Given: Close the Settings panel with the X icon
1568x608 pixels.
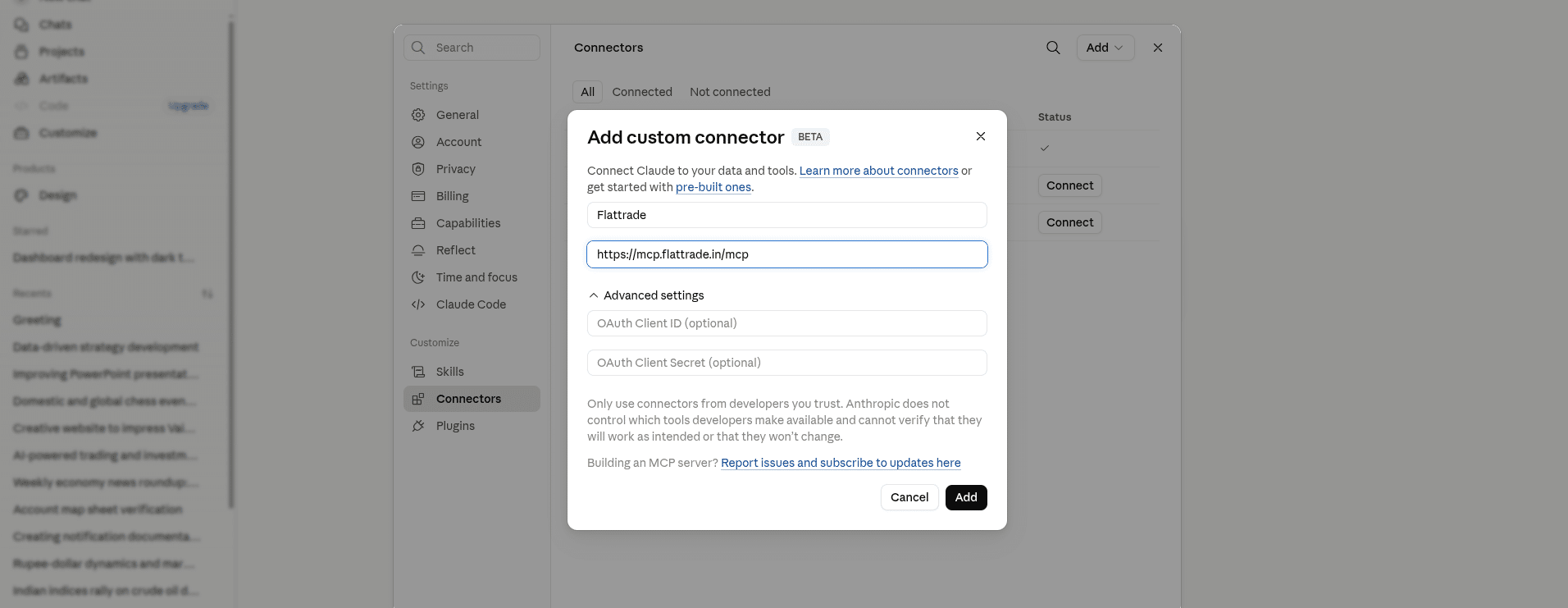Looking at the screenshot, I should 1158,48.
